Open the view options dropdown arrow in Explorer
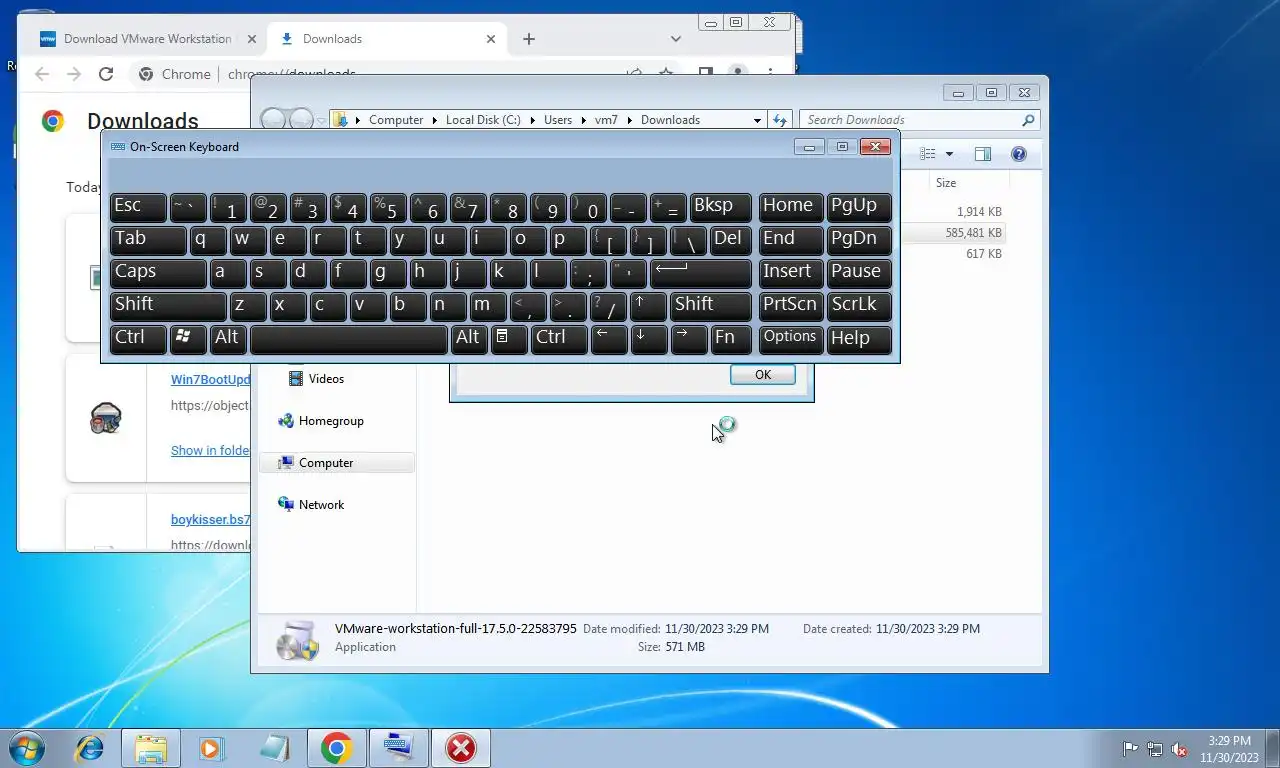Viewport: 1280px width, 768px height. (x=949, y=154)
